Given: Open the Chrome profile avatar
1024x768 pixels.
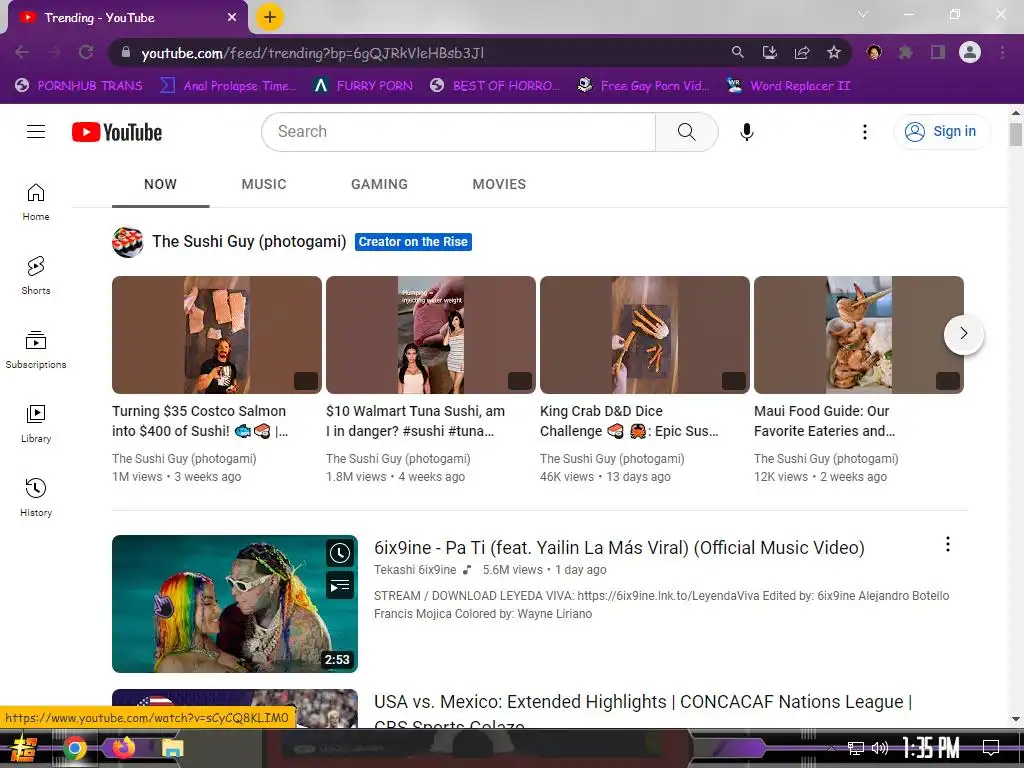Looking at the screenshot, I should point(970,52).
